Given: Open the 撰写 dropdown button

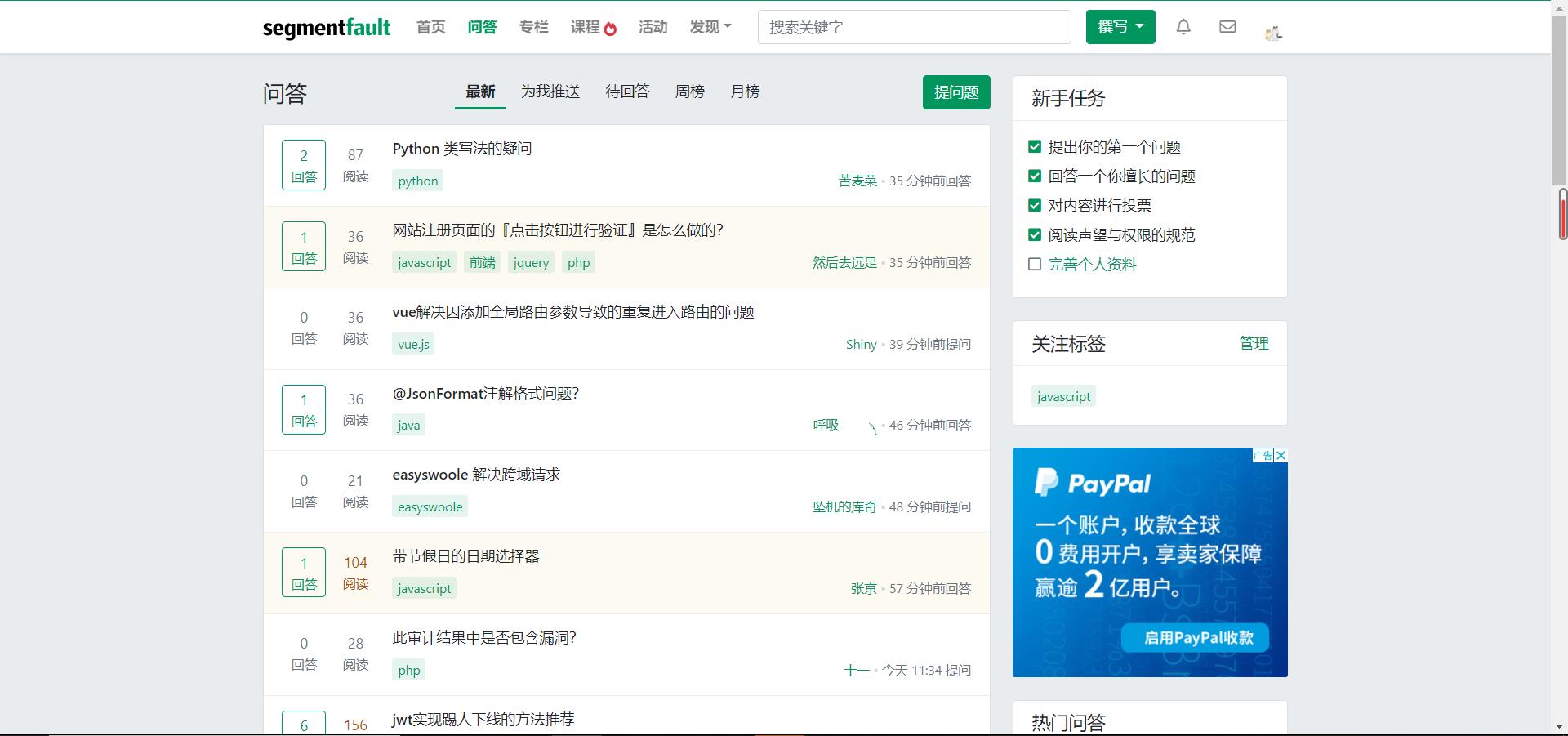Looking at the screenshot, I should [1120, 27].
